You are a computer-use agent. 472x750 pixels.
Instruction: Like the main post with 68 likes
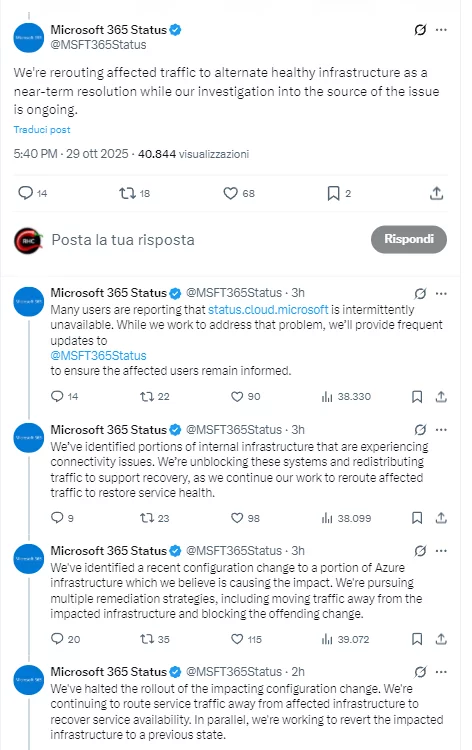231,193
